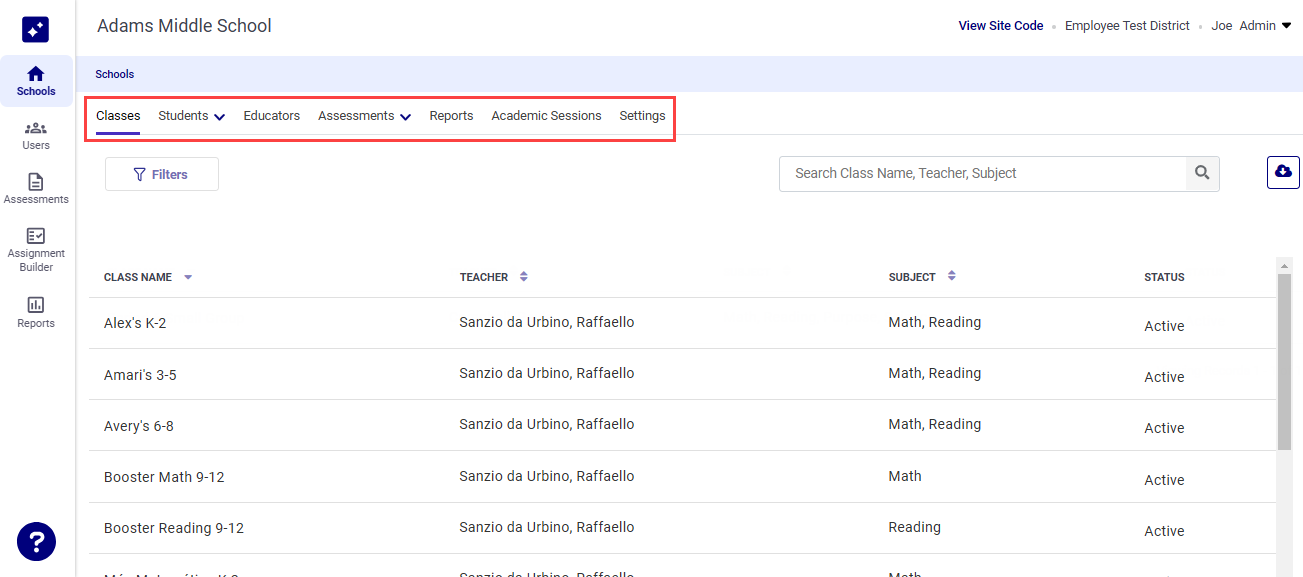Open Reports from the left sidebar
Screen dimensions: 1303x577
point(36,313)
